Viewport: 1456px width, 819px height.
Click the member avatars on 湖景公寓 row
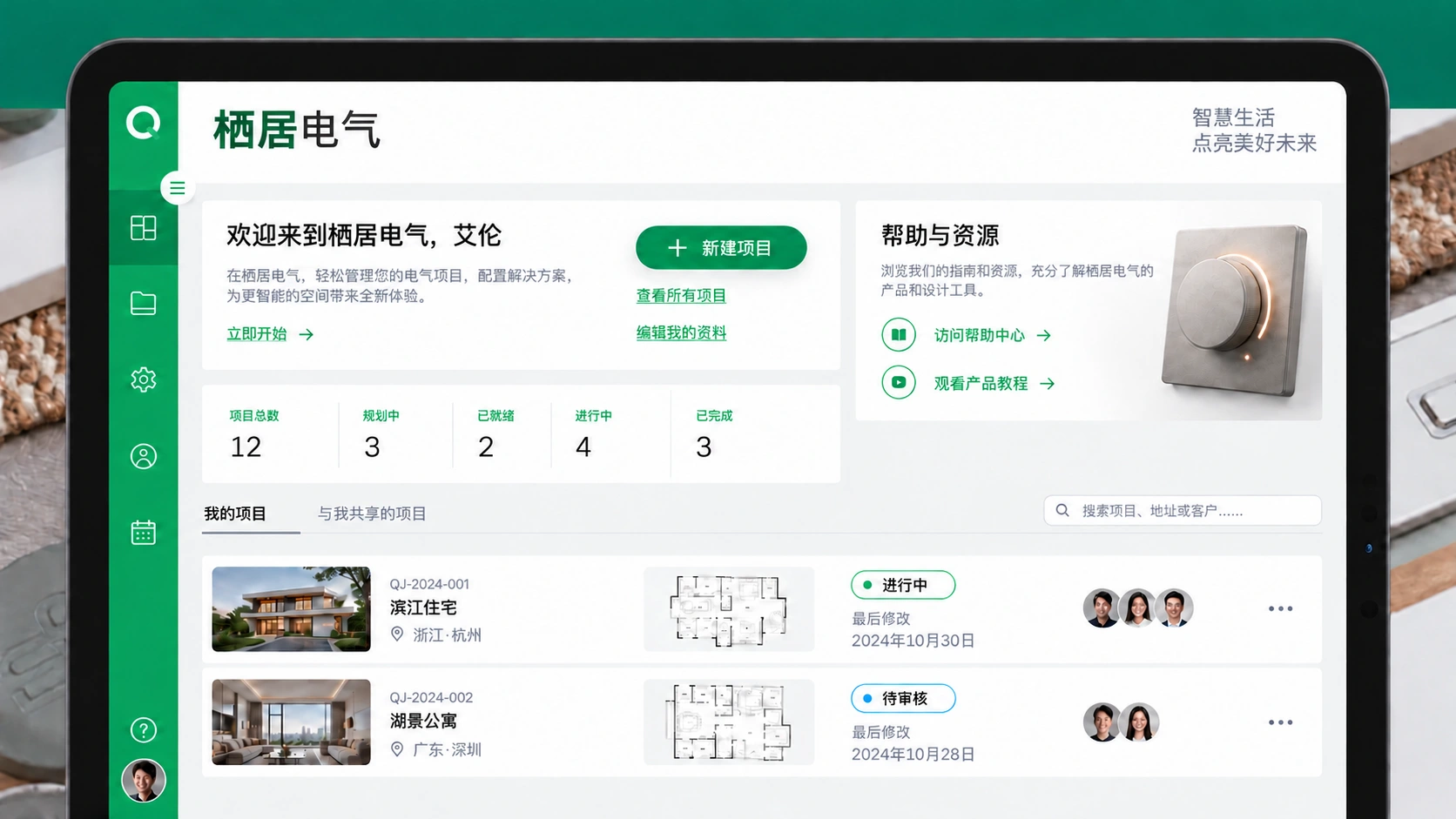coord(1121,722)
